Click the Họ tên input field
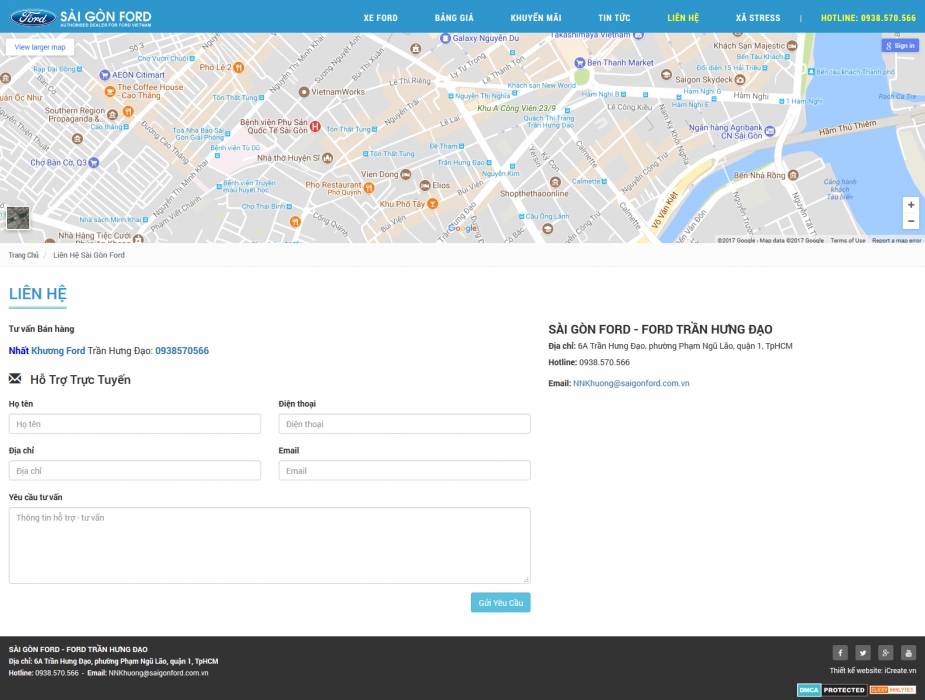Viewport: 925px width, 700px height. [x=135, y=424]
